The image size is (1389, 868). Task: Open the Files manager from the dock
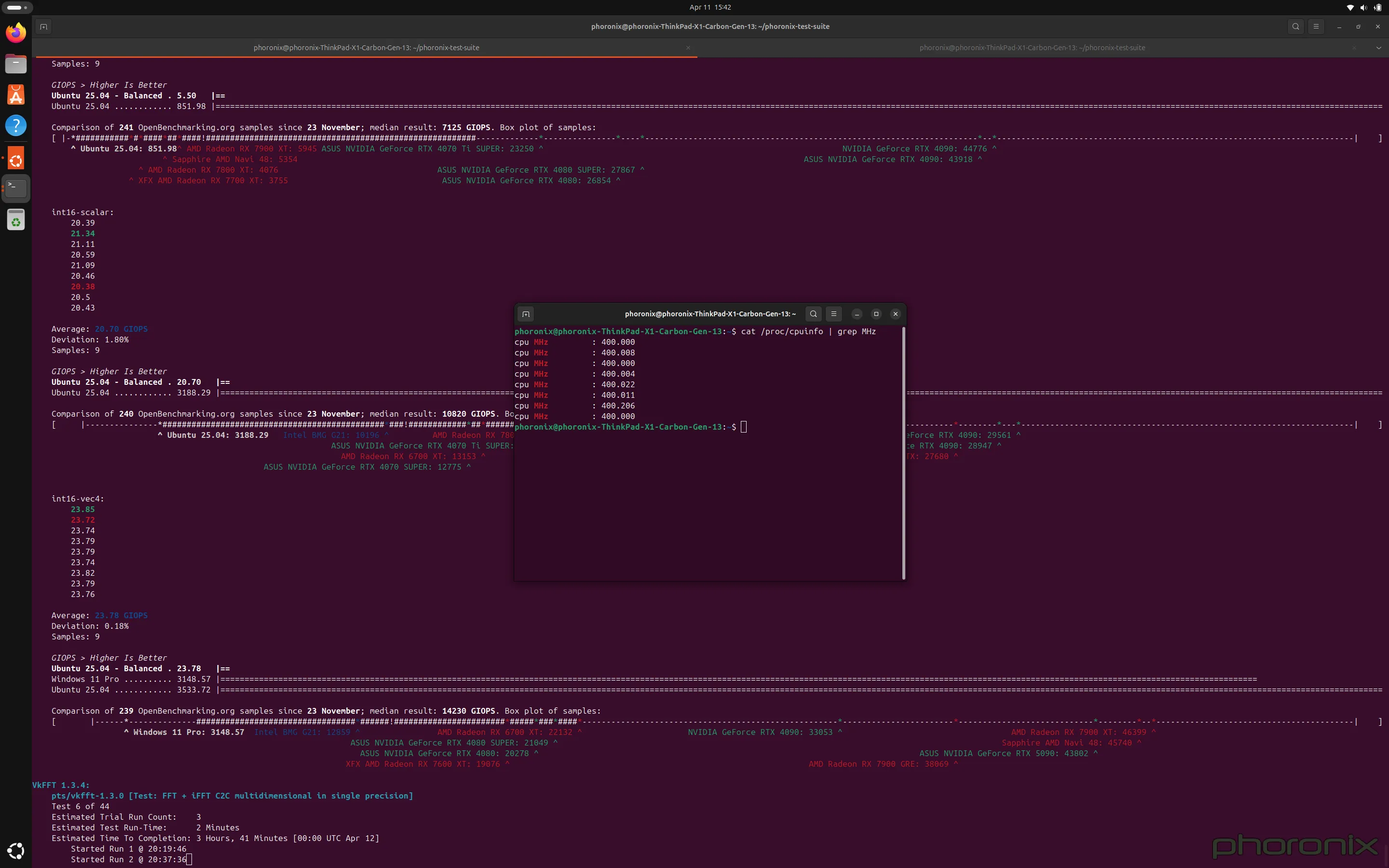15,64
